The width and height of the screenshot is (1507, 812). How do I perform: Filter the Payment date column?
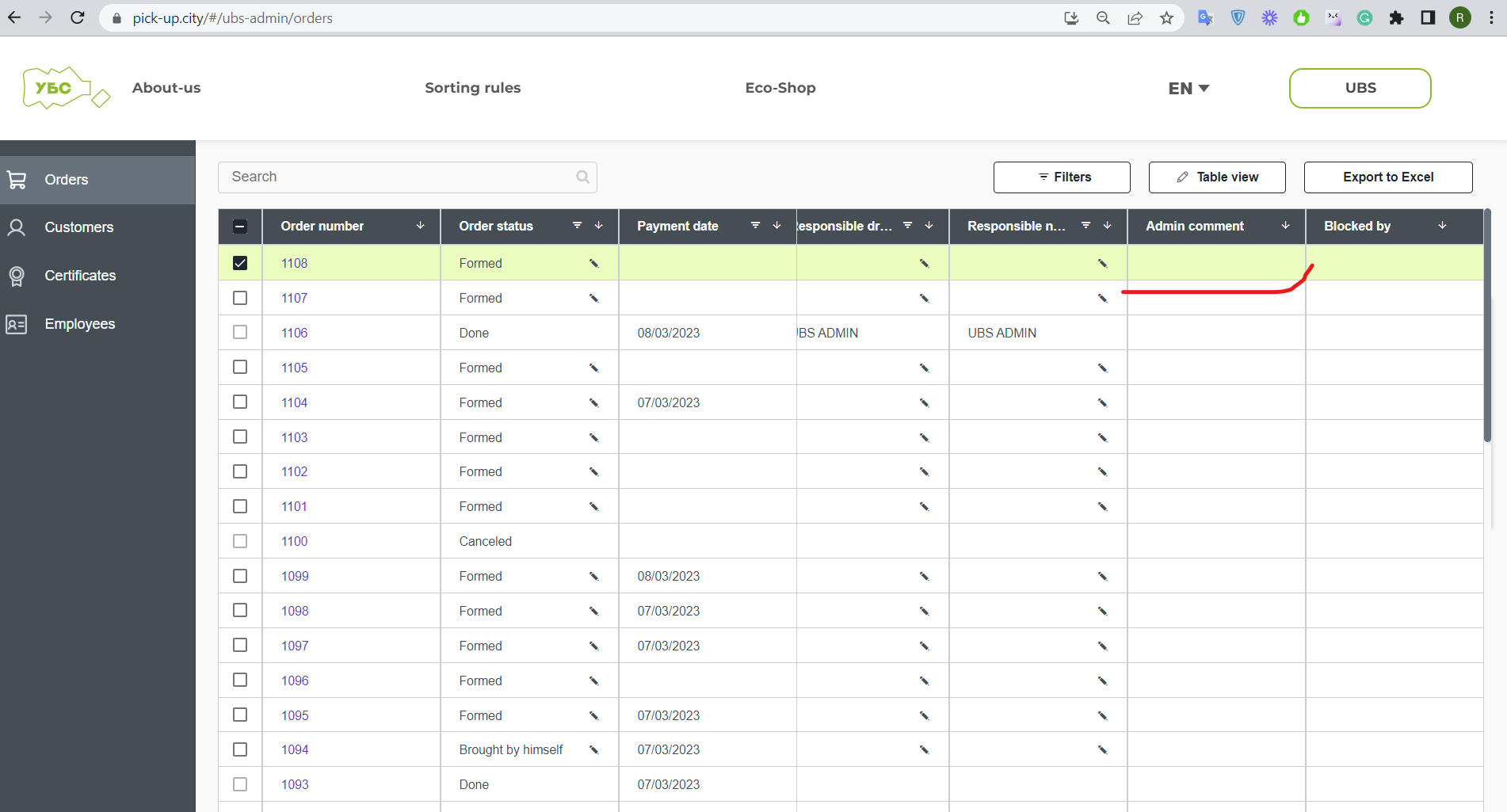pyautogui.click(x=756, y=226)
